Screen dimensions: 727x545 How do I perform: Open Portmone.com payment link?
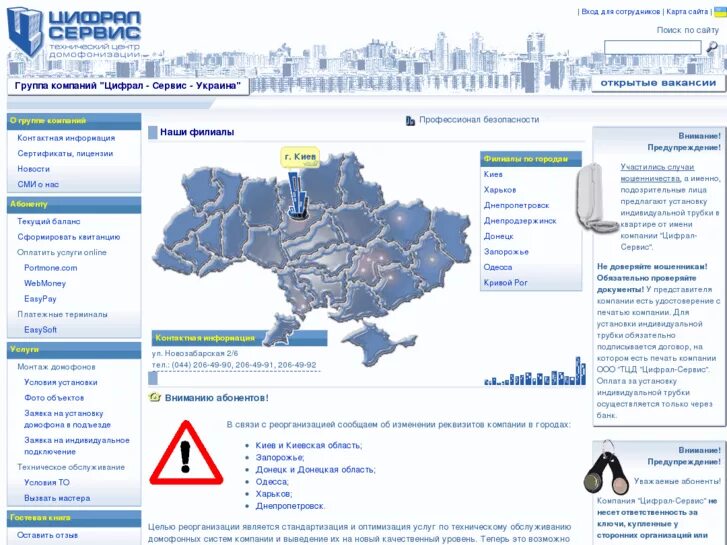51,268
